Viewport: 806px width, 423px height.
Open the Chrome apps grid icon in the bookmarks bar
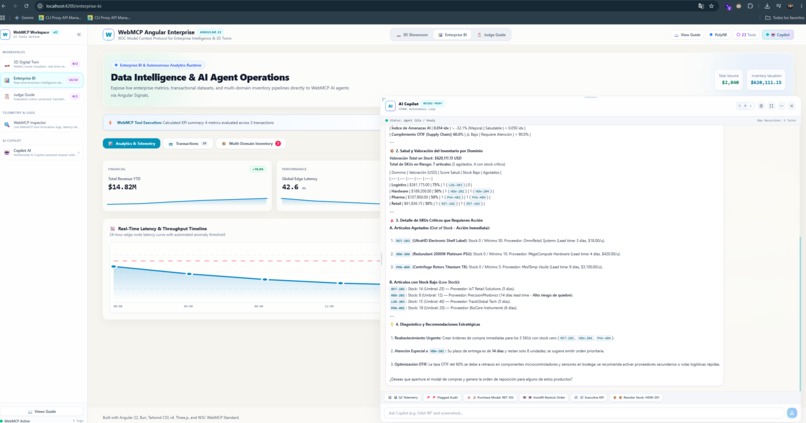pyautogui.click(x=3, y=17)
